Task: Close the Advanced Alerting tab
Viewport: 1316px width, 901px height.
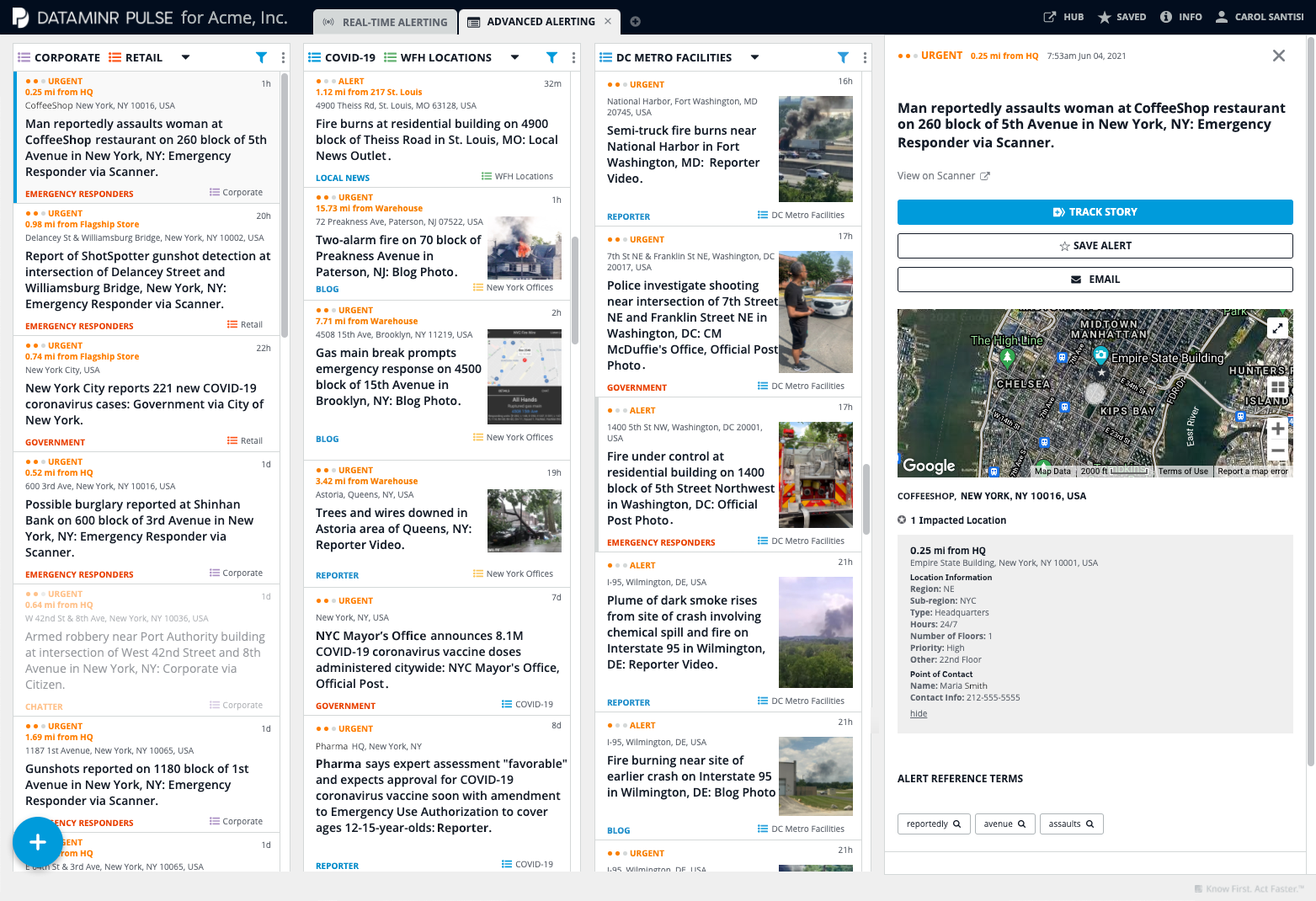Action: (608, 21)
